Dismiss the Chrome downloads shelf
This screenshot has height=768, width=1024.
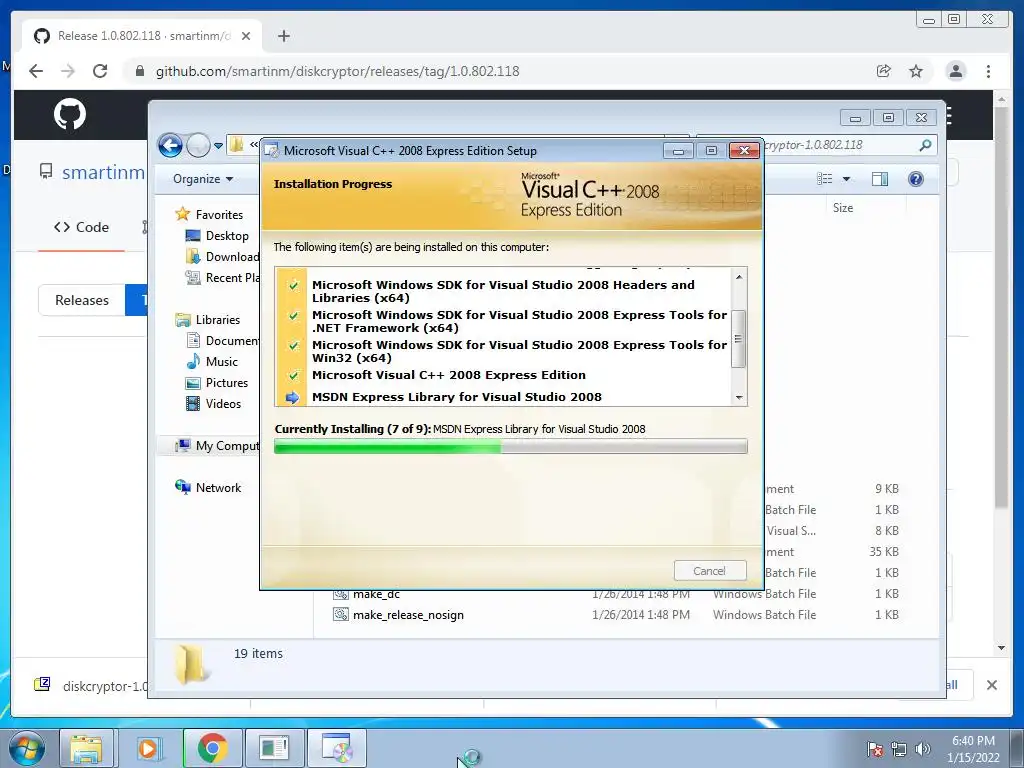pyautogui.click(x=991, y=685)
